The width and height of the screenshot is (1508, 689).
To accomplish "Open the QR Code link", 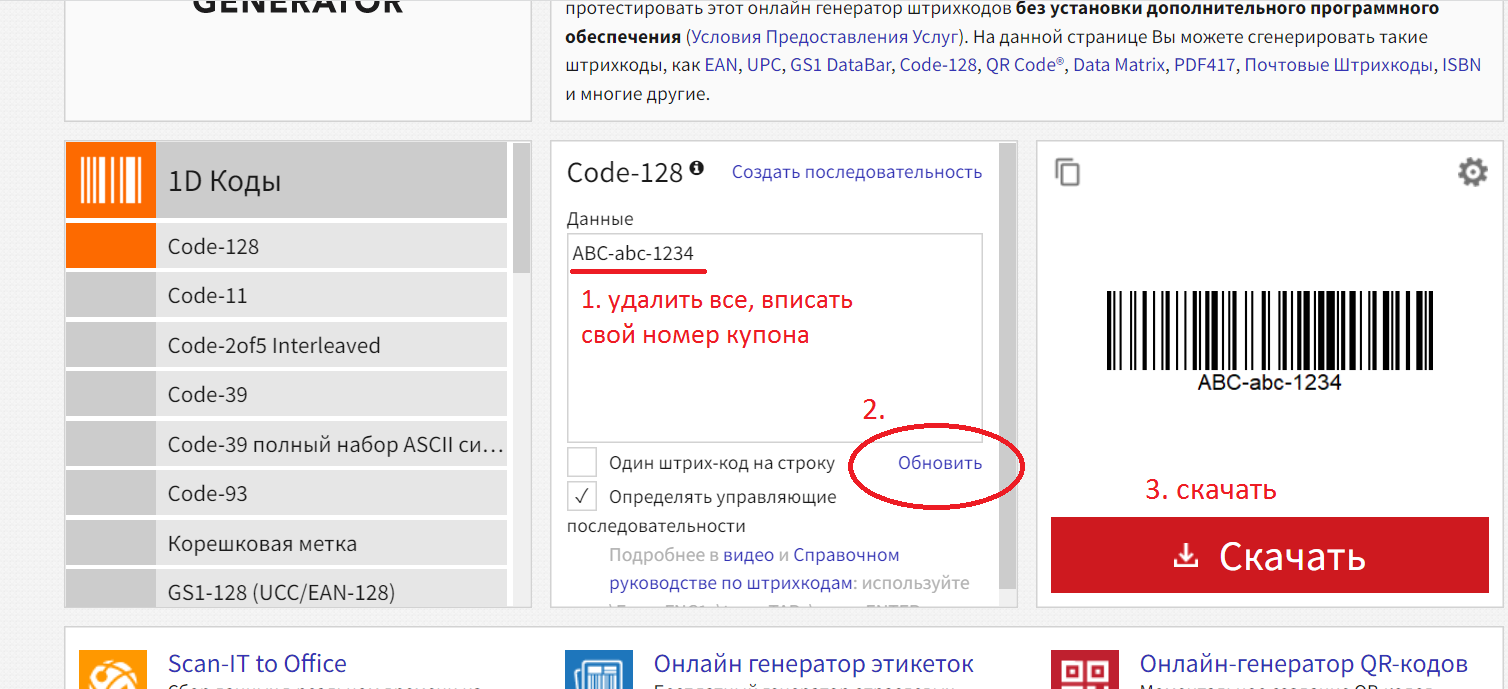I will 1025,65.
